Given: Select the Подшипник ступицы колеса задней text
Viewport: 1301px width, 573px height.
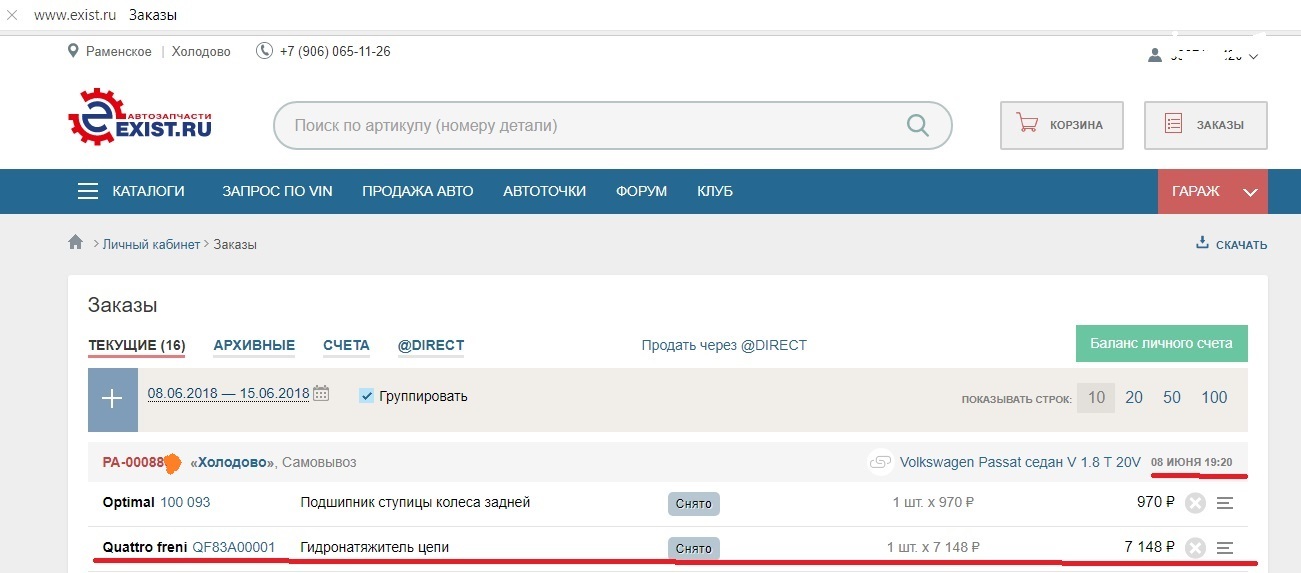Looking at the screenshot, I should pyautogui.click(x=415, y=502).
